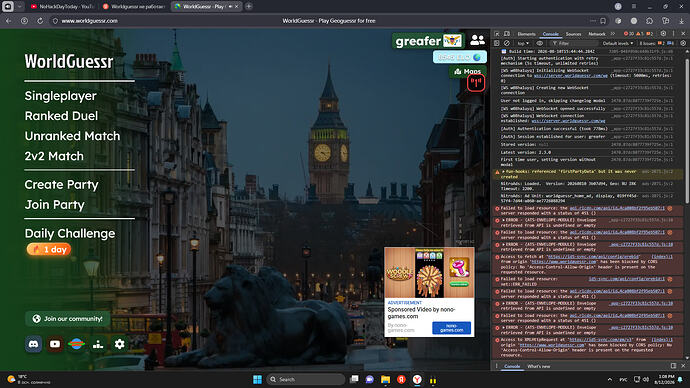Clear the console with the ban icon
The height and width of the screenshot is (388, 690).
click(x=507, y=43)
